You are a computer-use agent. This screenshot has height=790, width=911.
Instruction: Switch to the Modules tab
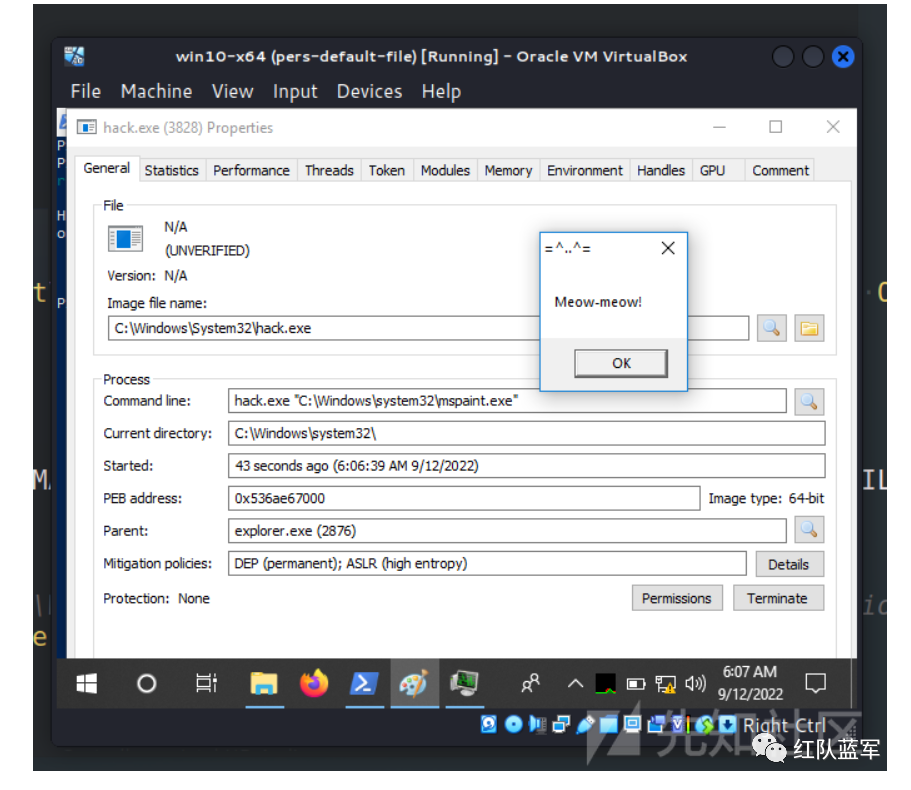(445, 170)
